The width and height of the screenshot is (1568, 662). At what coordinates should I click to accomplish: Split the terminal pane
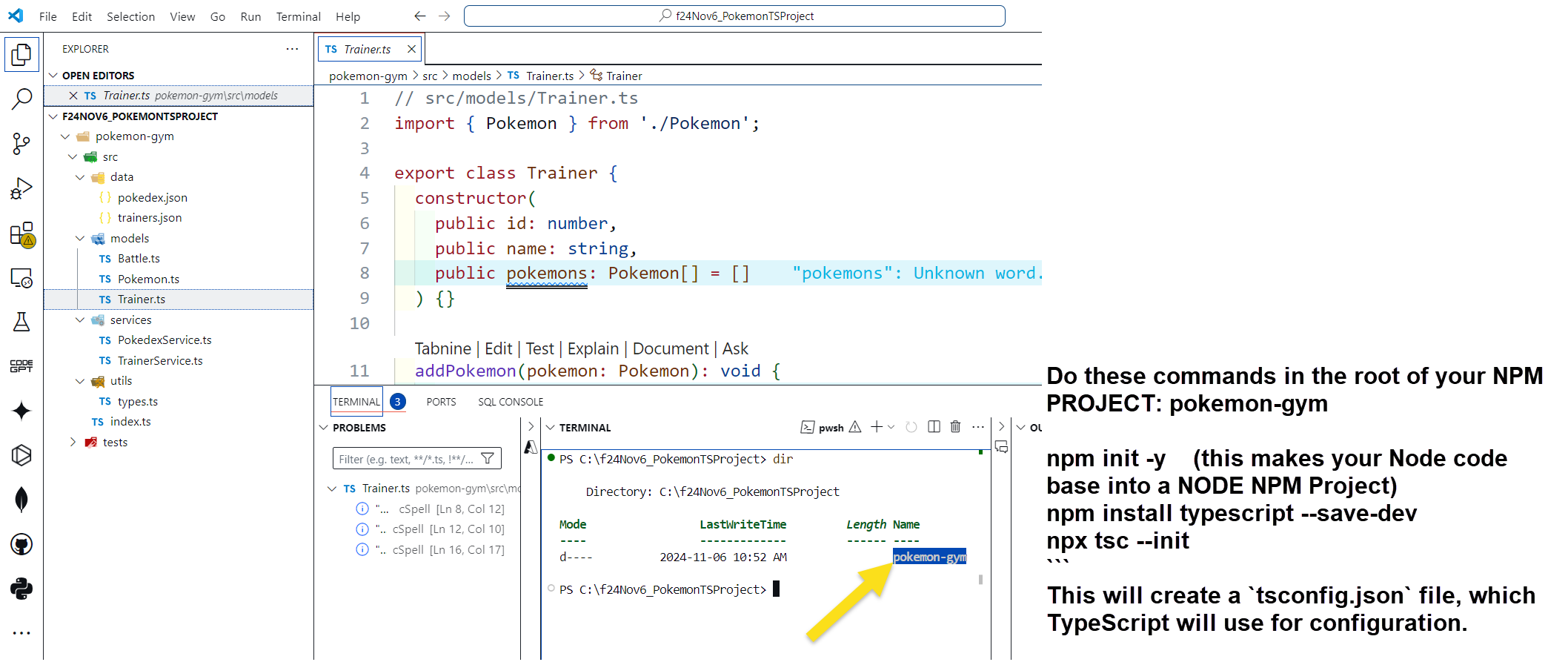934,427
